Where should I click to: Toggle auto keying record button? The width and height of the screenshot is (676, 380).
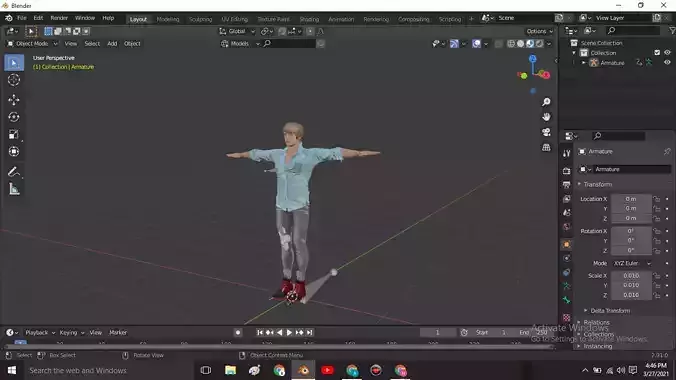click(238, 333)
